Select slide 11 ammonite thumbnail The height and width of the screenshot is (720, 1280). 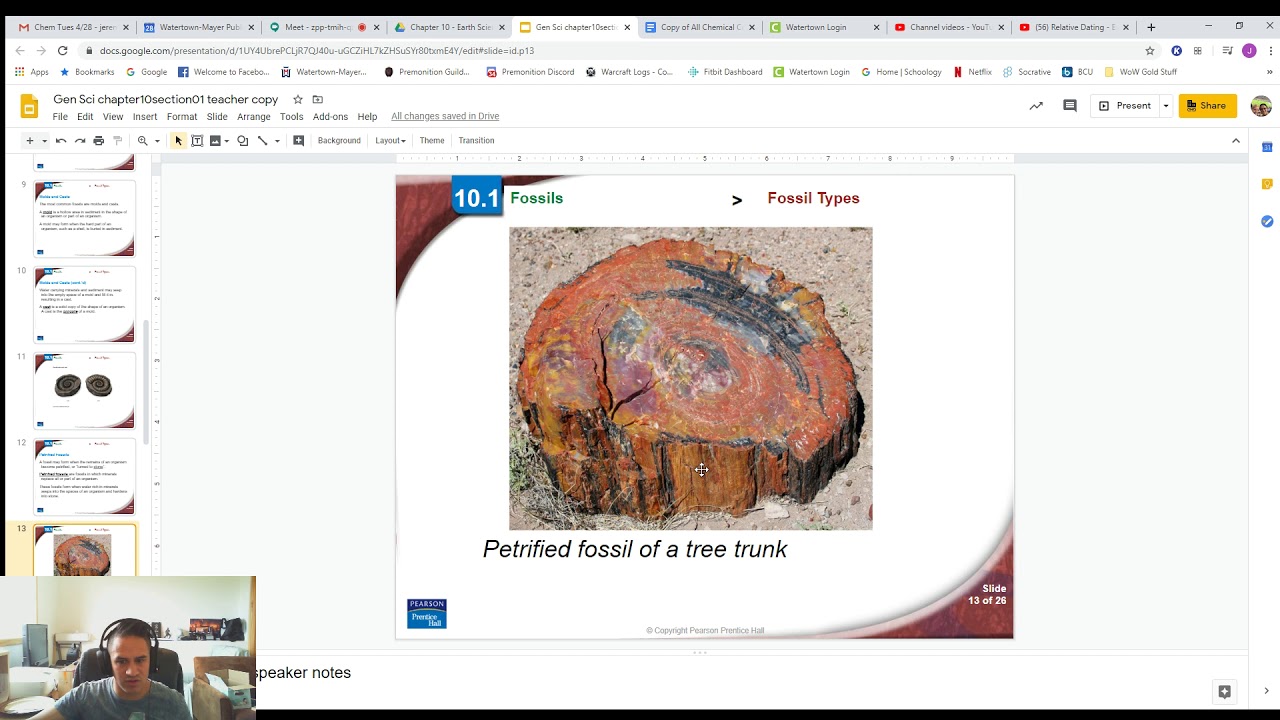[x=85, y=390]
